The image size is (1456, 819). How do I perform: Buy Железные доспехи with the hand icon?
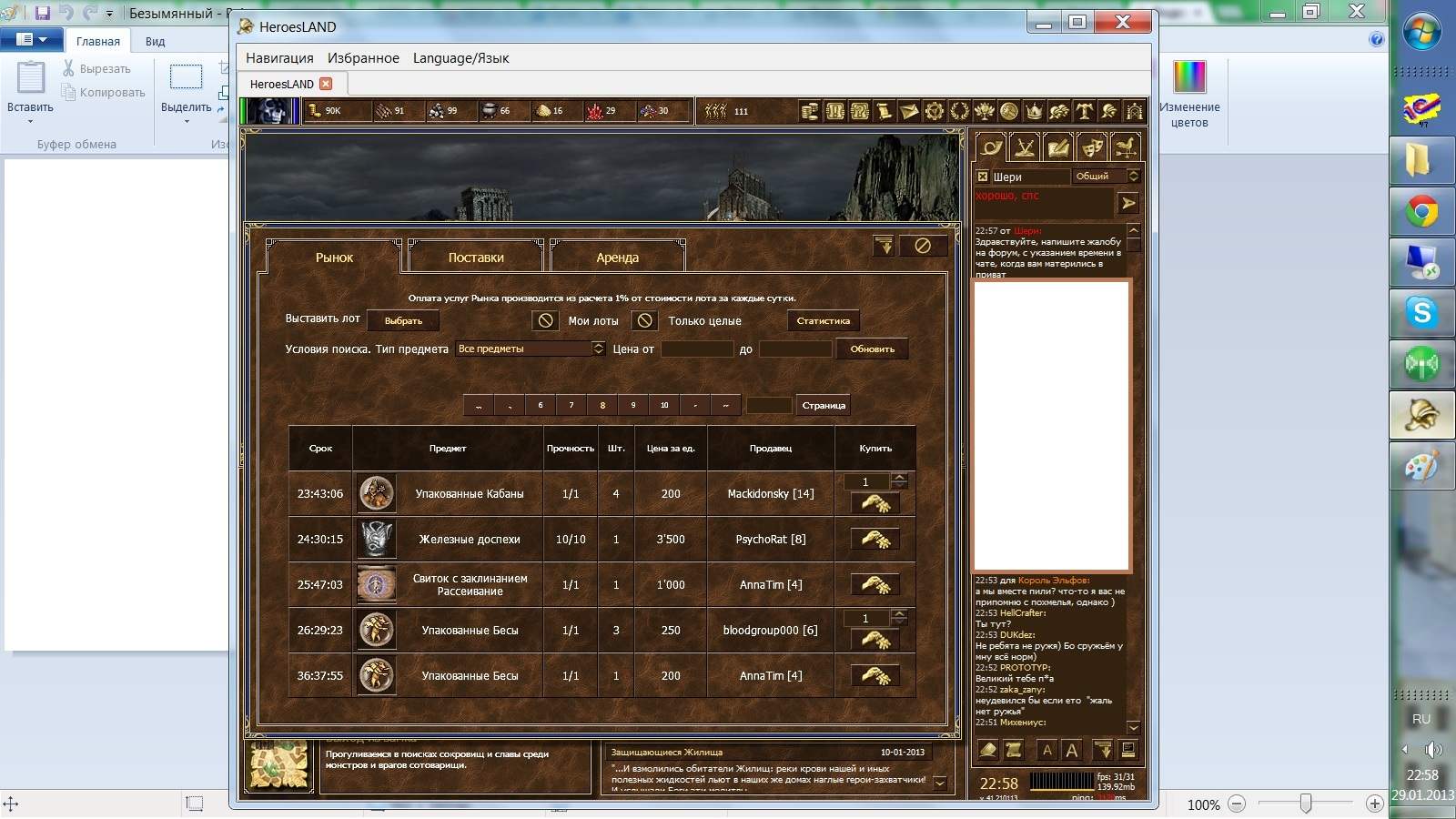[x=875, y=540]
